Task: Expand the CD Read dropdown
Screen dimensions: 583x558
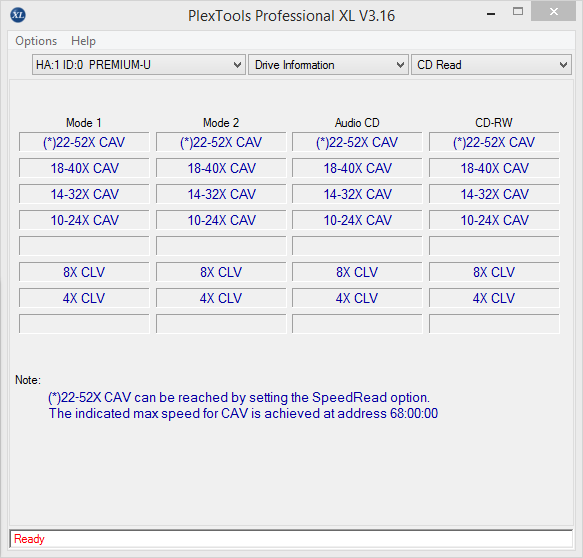Action: (491, 65)
